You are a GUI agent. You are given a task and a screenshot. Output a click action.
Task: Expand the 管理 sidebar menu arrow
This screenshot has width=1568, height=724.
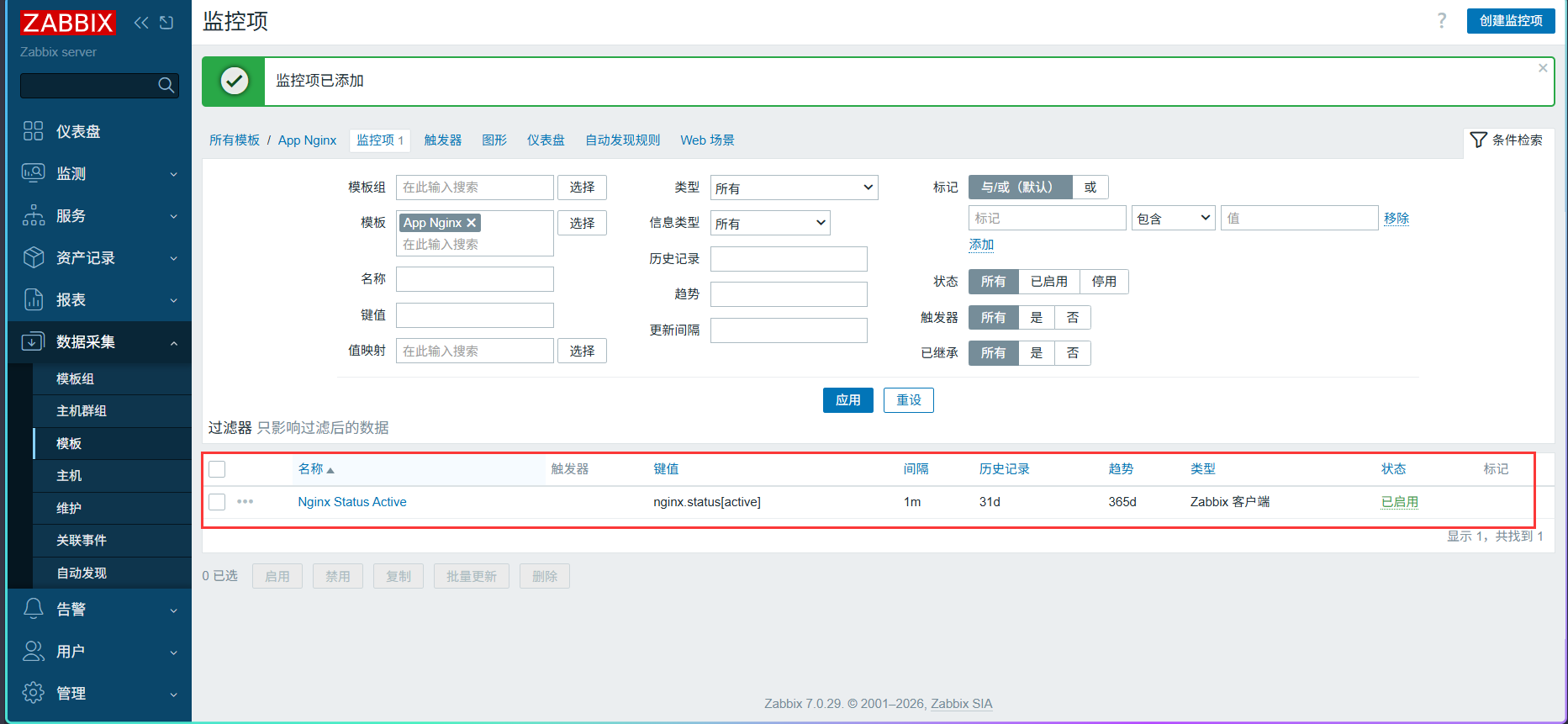(x=174, y=694)
